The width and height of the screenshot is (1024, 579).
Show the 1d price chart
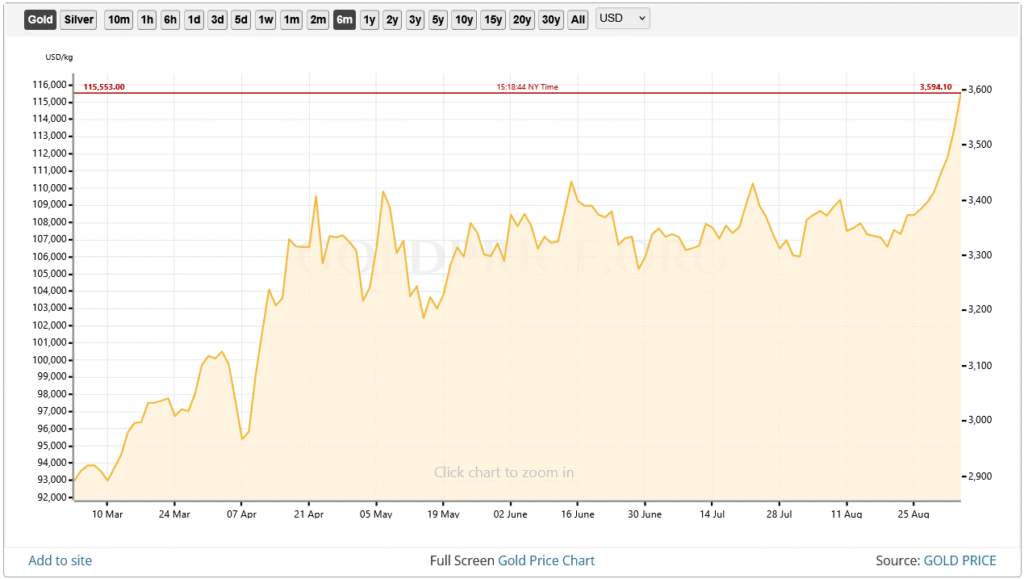194,19
